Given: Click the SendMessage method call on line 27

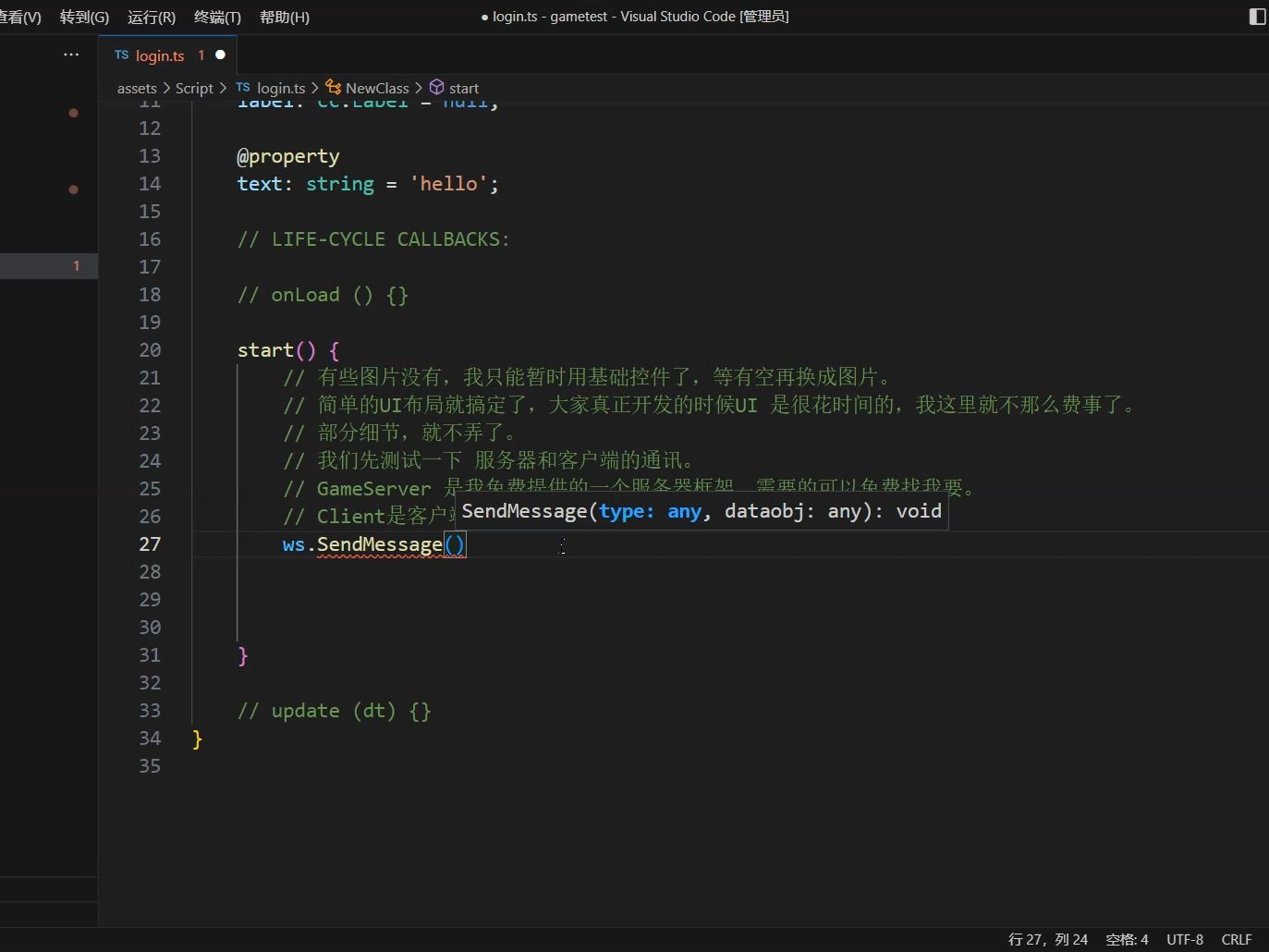Looking at the screenshot, I should pos(380,544).
